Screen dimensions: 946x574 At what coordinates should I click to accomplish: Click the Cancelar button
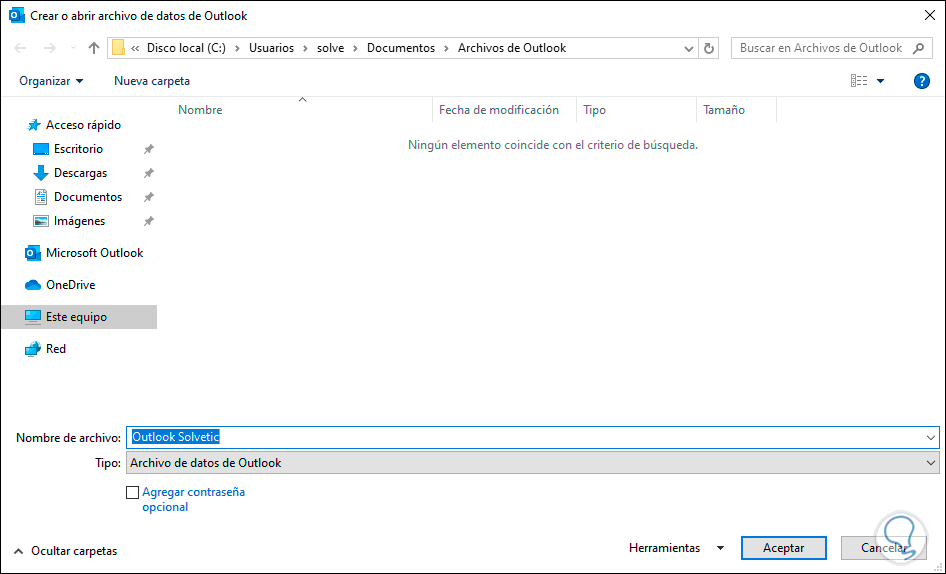[x=883, y=548]
